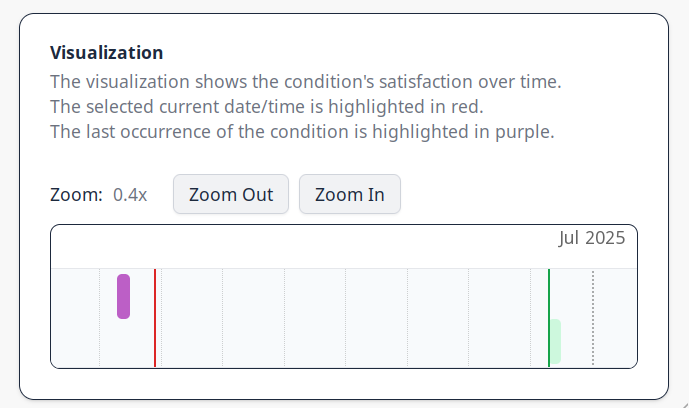Click the timeline header strip left of Jul 2025
The image size is (689, 408).
(300, 247)
